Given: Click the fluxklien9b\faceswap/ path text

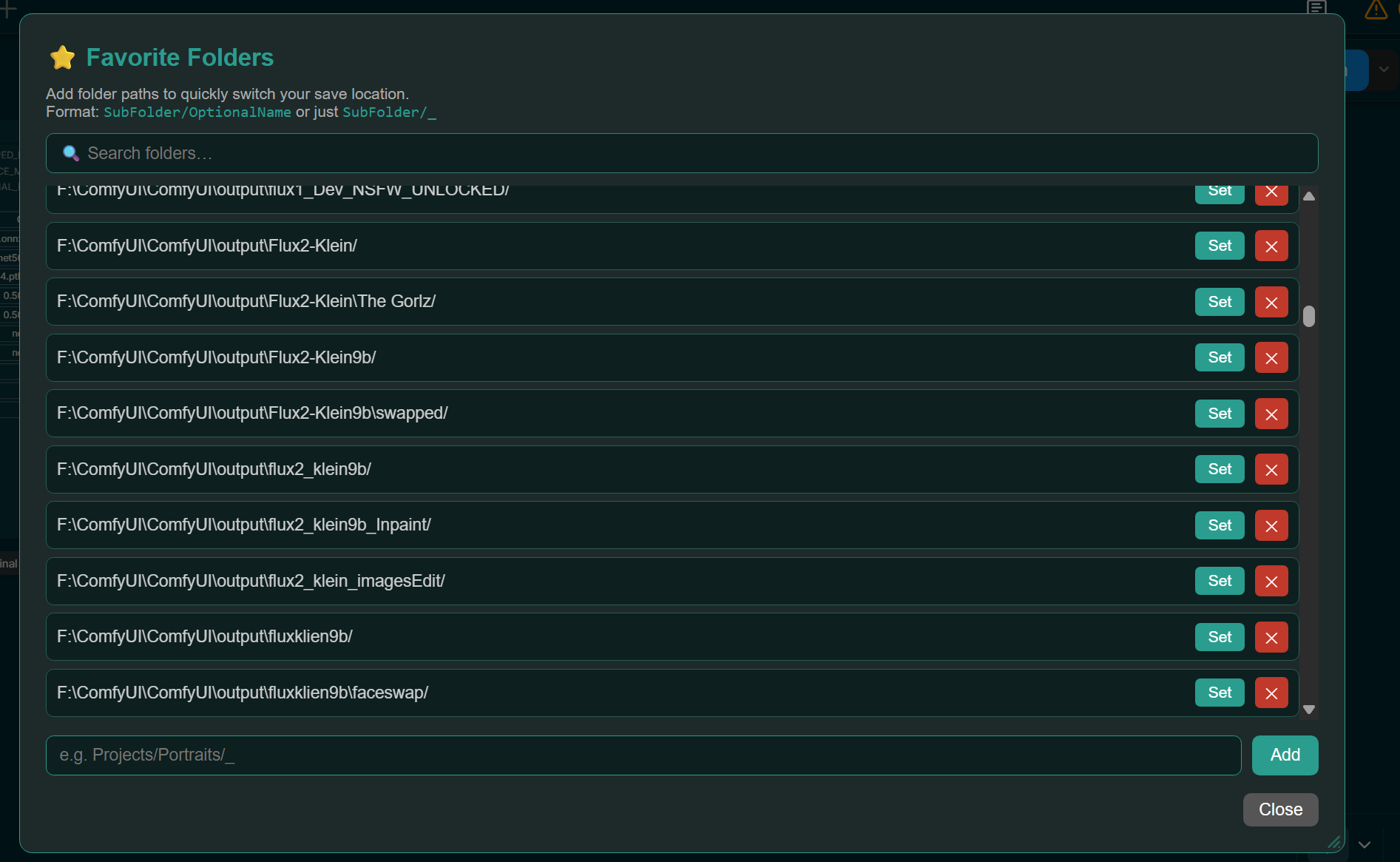Looking at the screenshot, I should coord(243,693).
